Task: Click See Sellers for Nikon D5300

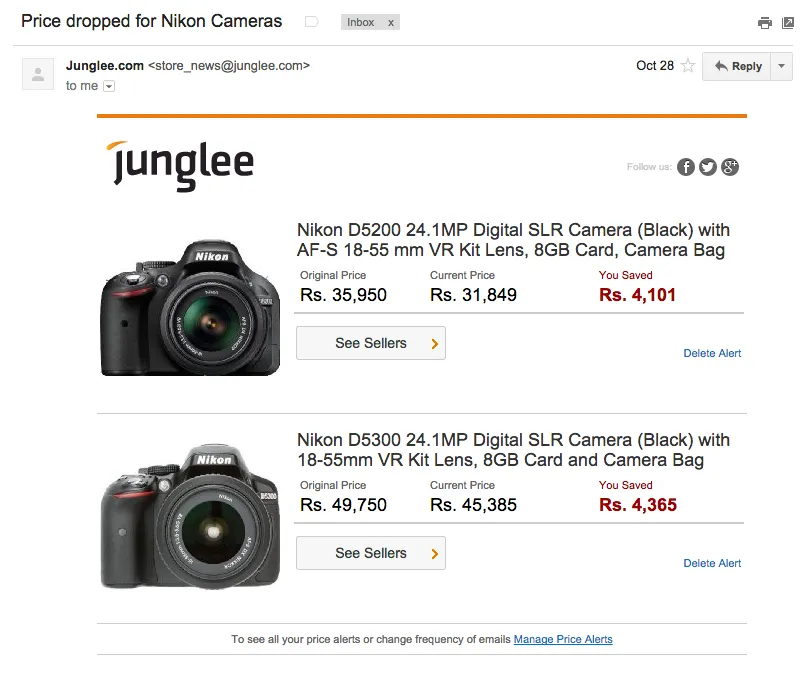Action: 371,553
